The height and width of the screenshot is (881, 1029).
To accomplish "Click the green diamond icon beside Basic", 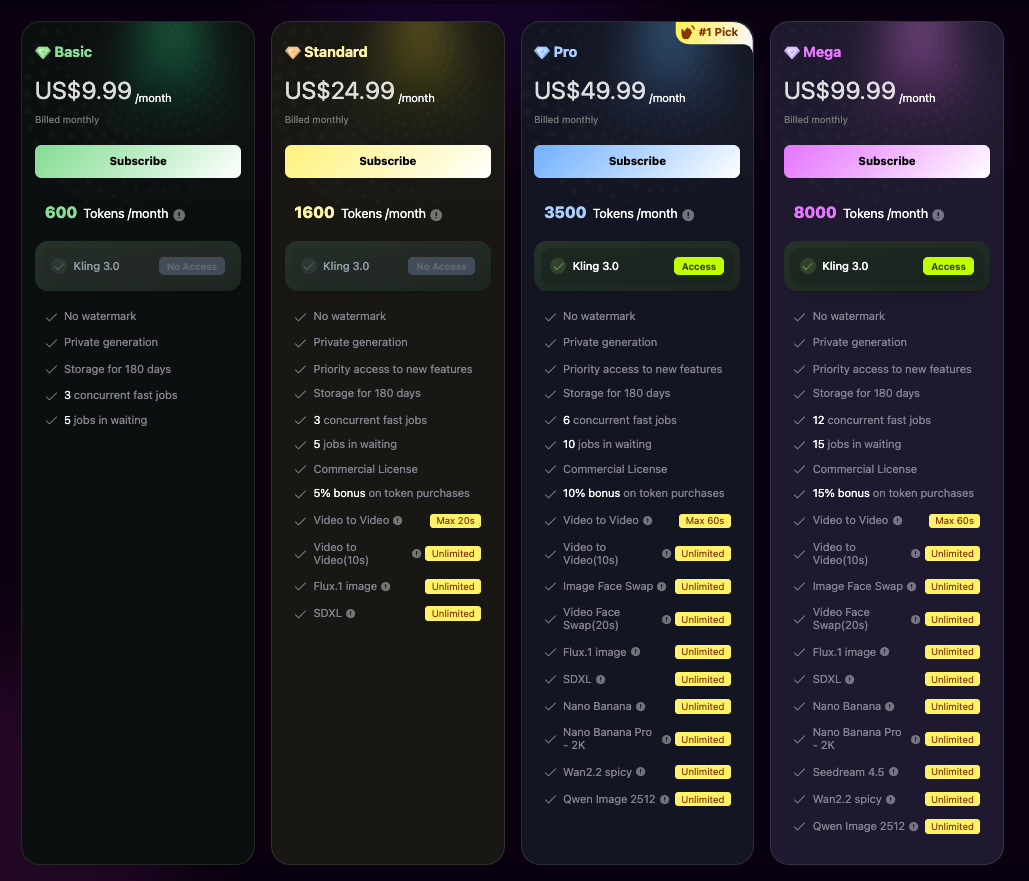I will tap(43, 52).
